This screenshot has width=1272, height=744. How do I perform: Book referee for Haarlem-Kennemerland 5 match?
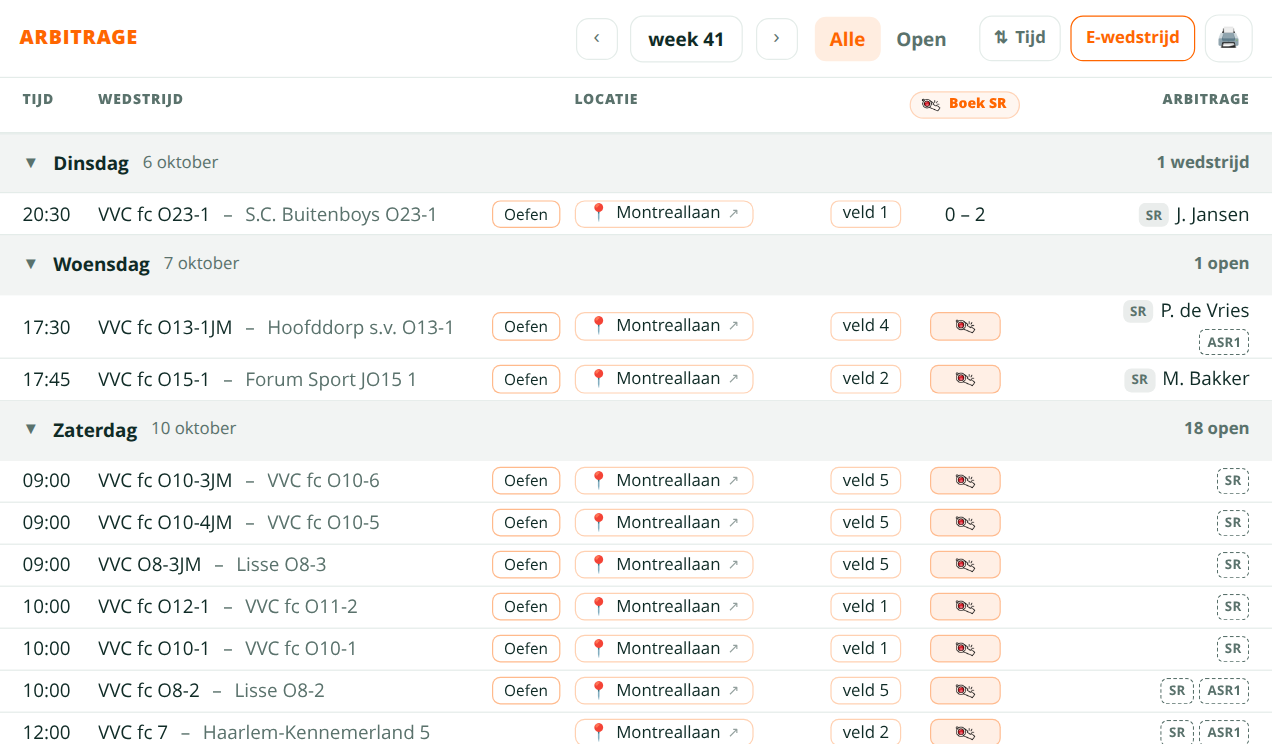(965, 732)
